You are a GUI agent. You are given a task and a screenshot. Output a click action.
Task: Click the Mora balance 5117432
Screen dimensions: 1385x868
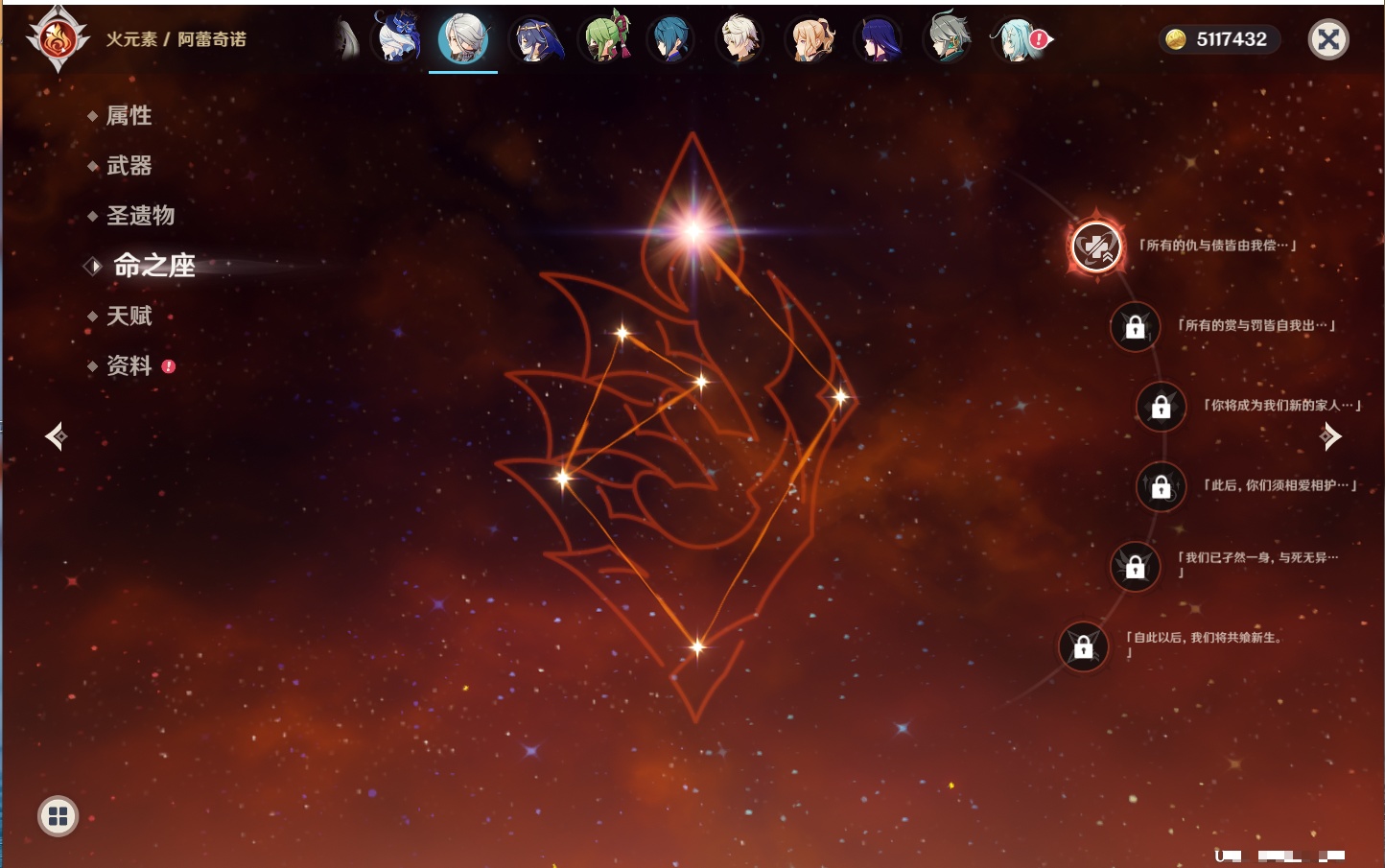[1232, 39]
